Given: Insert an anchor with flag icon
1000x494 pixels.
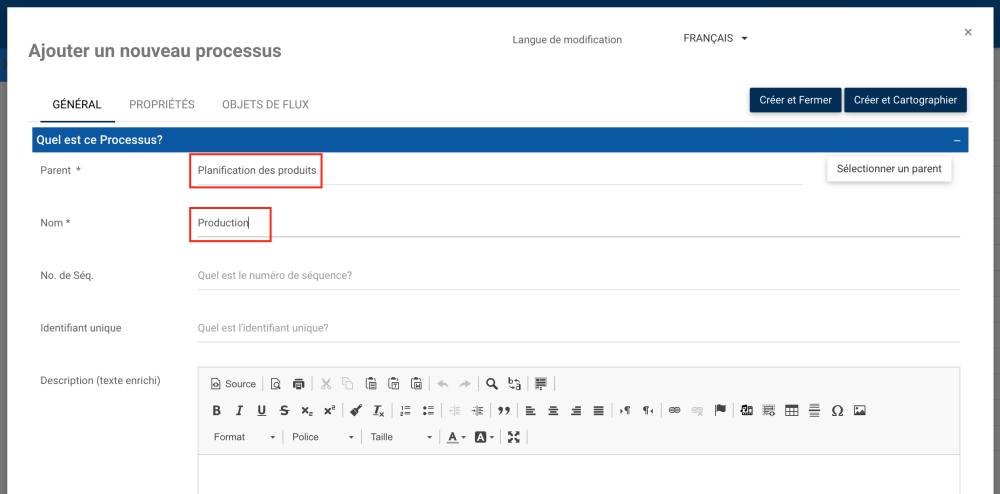Looking at the screenshot, I should point(720,410).
